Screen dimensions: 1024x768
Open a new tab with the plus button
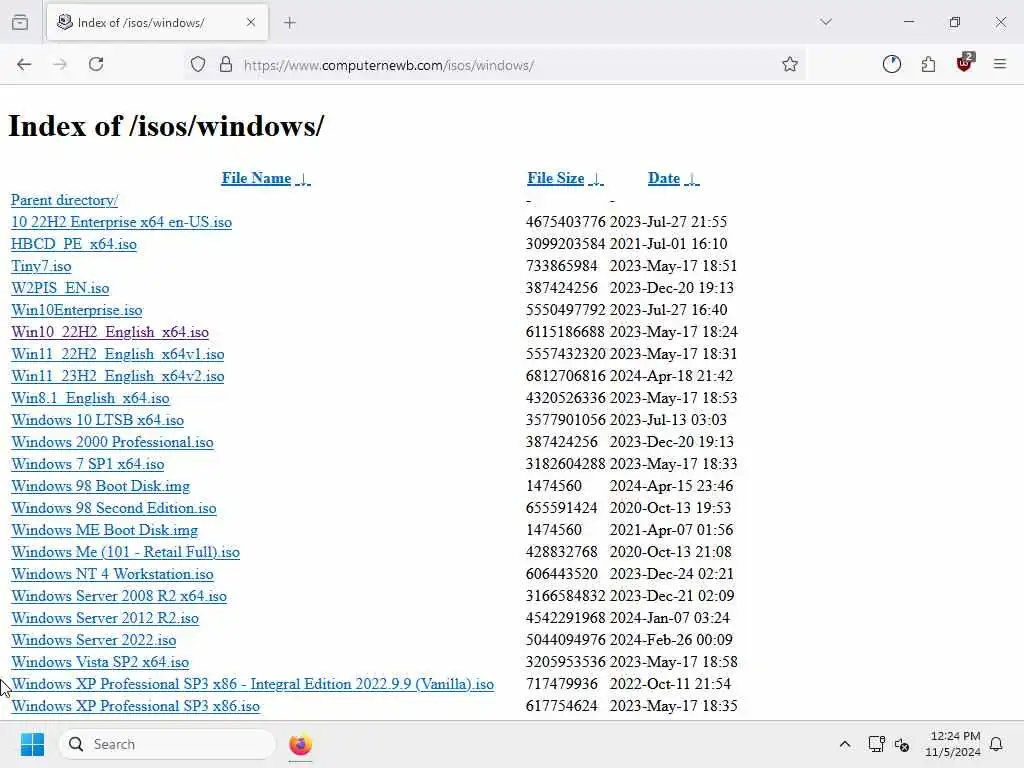click(290, 23)
